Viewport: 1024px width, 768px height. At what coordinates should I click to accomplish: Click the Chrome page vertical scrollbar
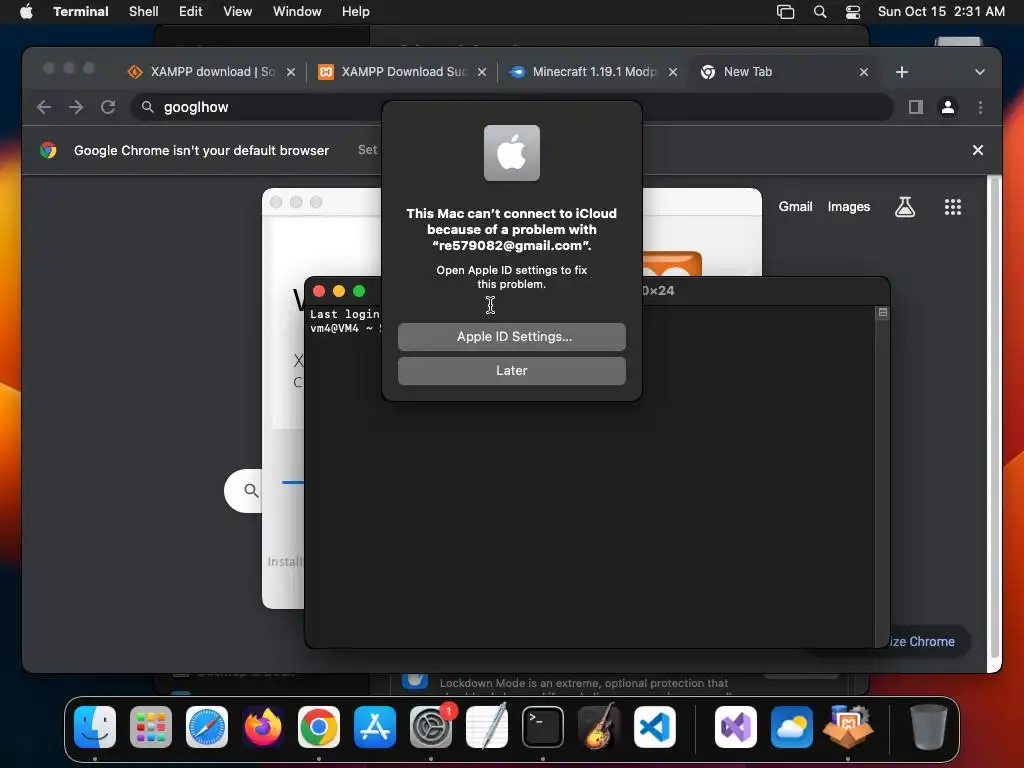(x=994, y=418)
